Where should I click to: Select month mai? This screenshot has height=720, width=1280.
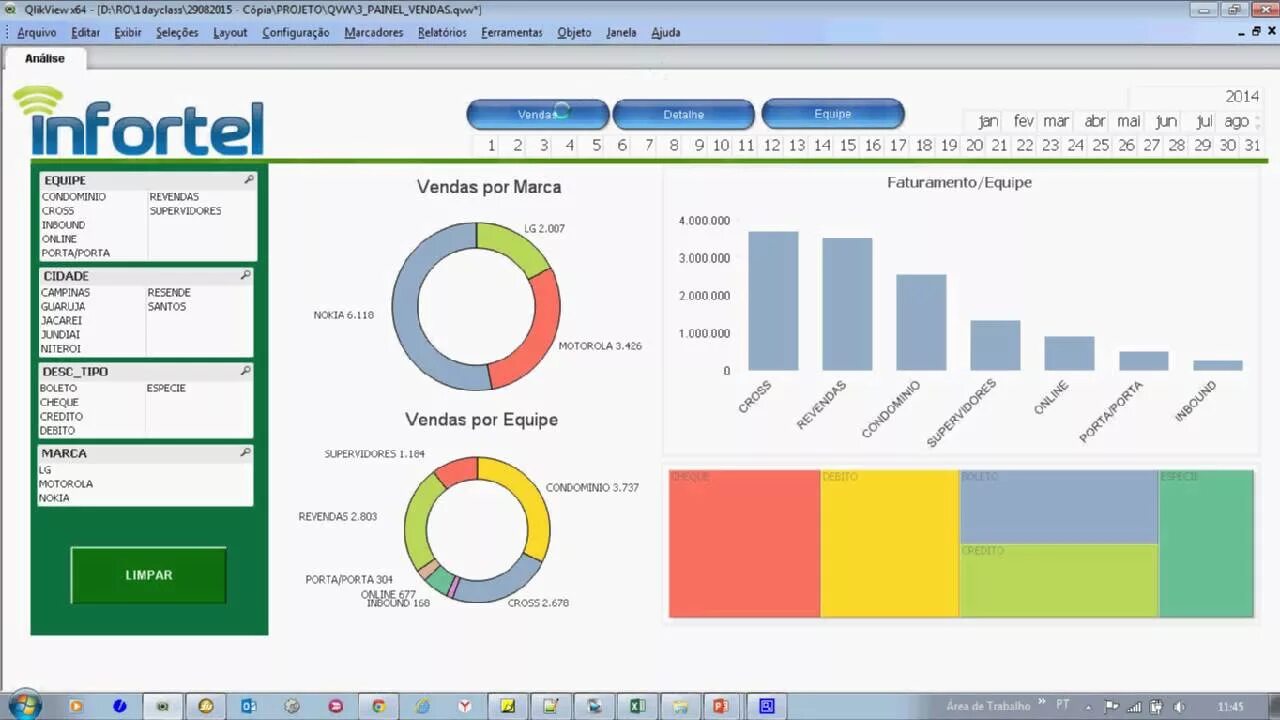point(1129,121)
